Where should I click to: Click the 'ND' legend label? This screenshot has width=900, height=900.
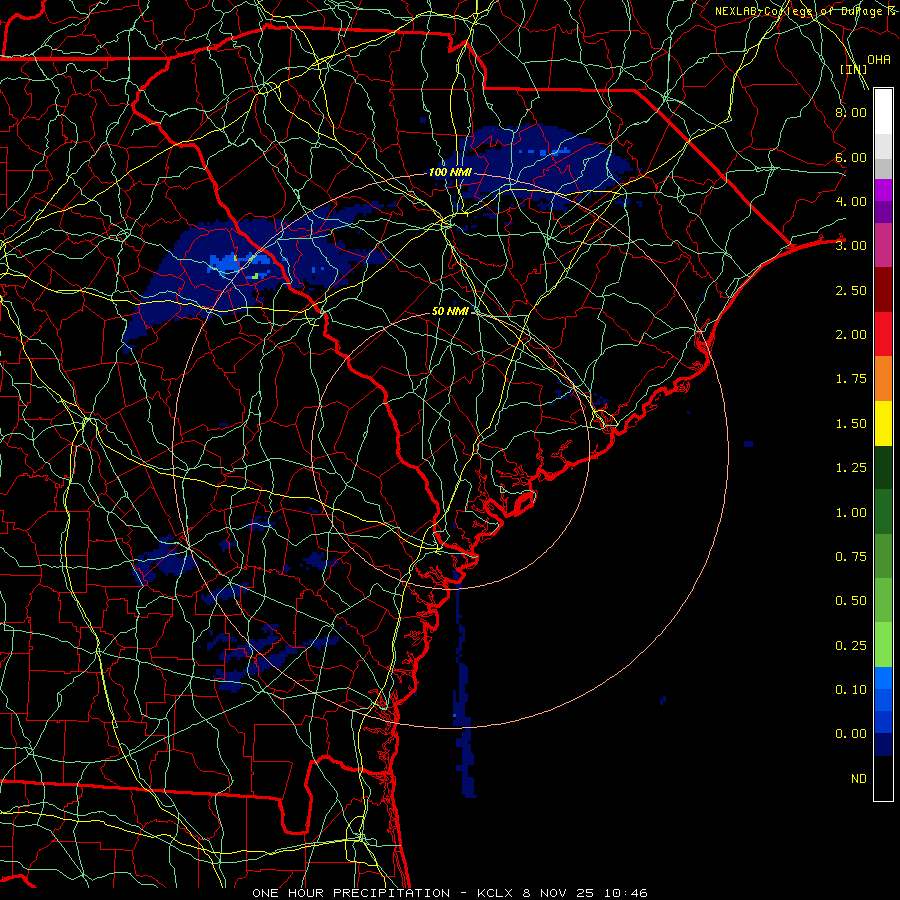pyautogui.click(x=859, y=779)
